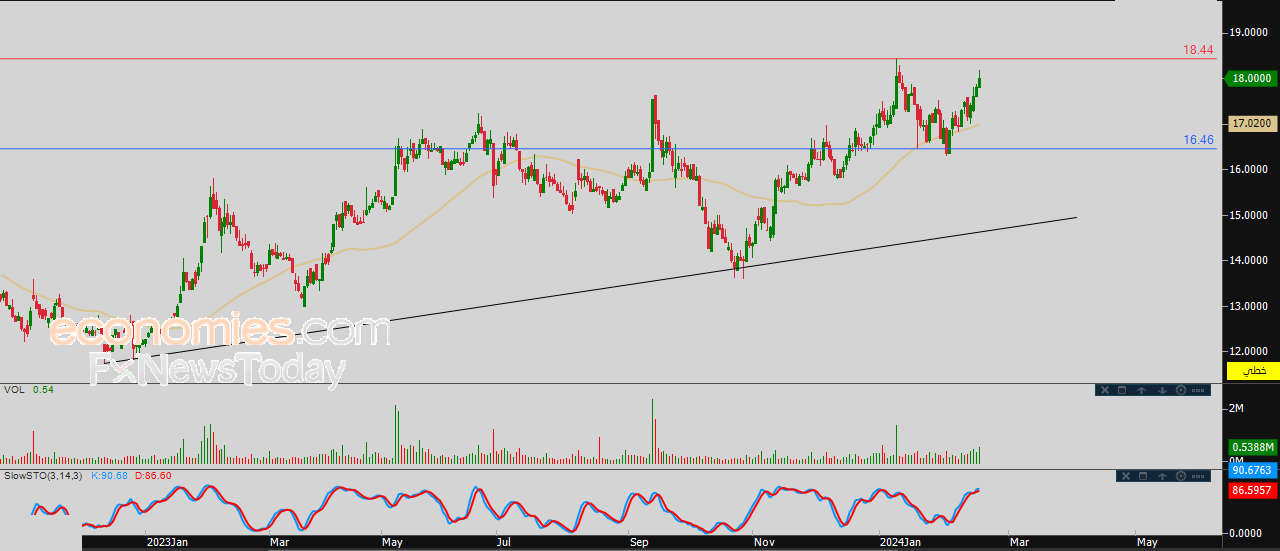The width and height of the screenshot is (1280, 551).
Task: Open SlowSTO panel more options menu
Action: pyautogui.click(x=1198, y=476)
